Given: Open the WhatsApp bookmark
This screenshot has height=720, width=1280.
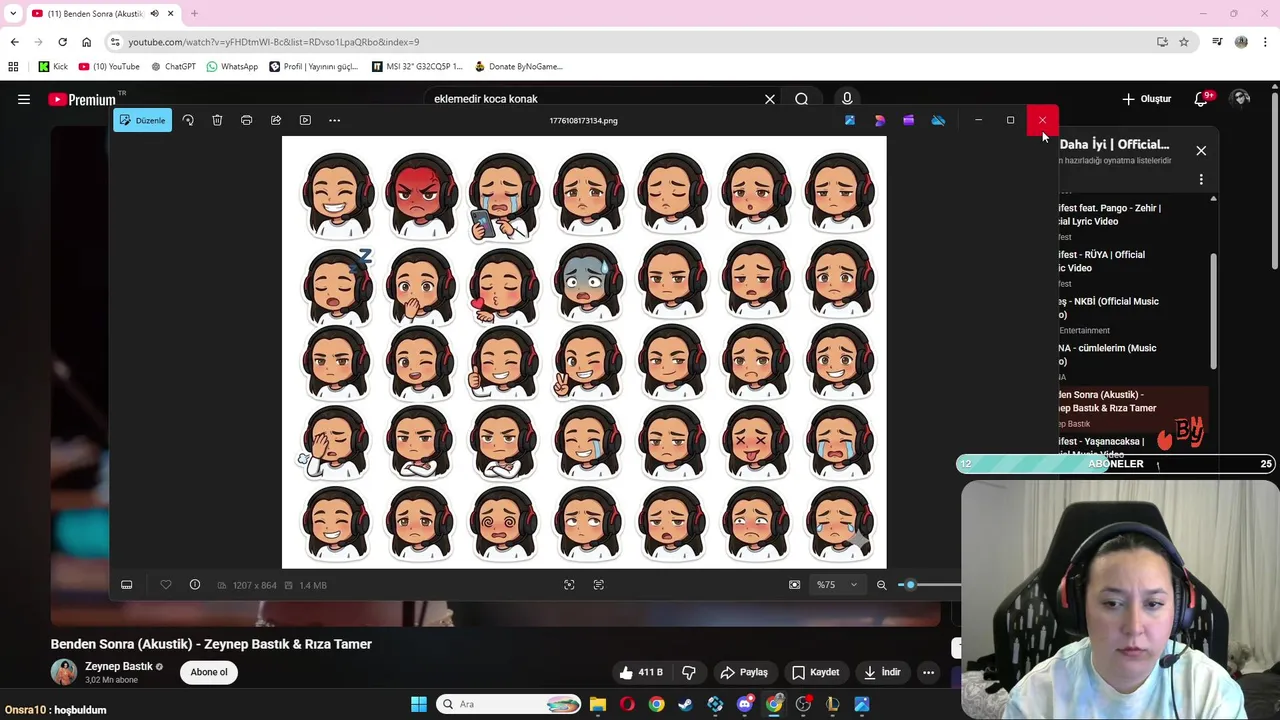Looking at the screenshot, I should pos(232,67).
